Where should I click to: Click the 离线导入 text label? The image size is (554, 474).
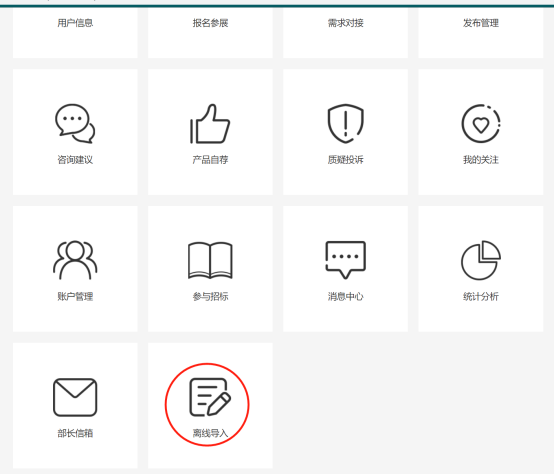210,433
